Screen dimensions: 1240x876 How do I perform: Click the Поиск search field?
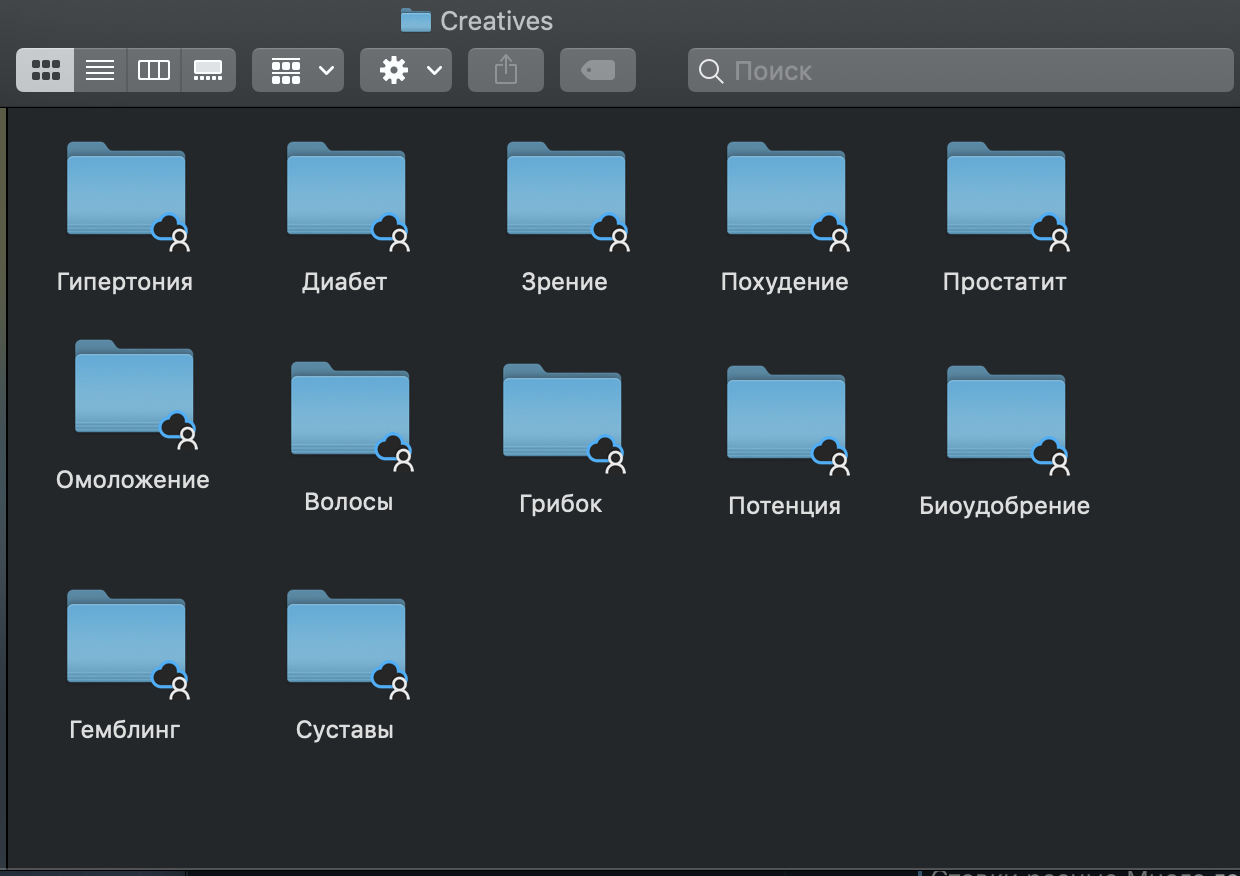[961, 70]
